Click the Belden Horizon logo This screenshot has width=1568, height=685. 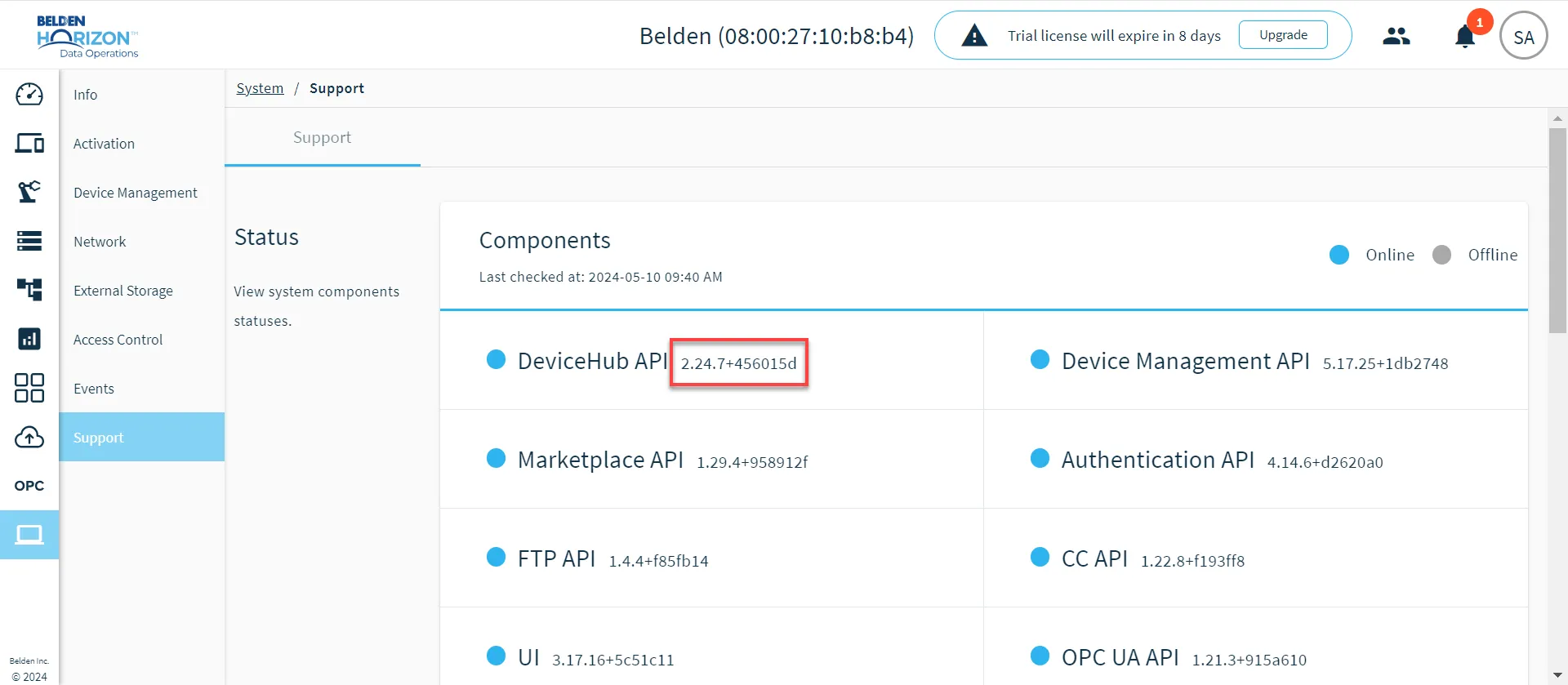pos(87,36)
